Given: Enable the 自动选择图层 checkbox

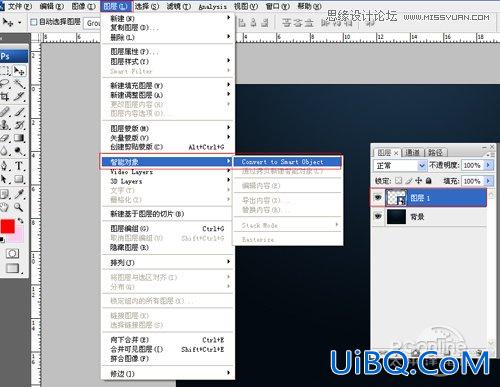Looking at the screenshot, I should [x=34, y=22].
